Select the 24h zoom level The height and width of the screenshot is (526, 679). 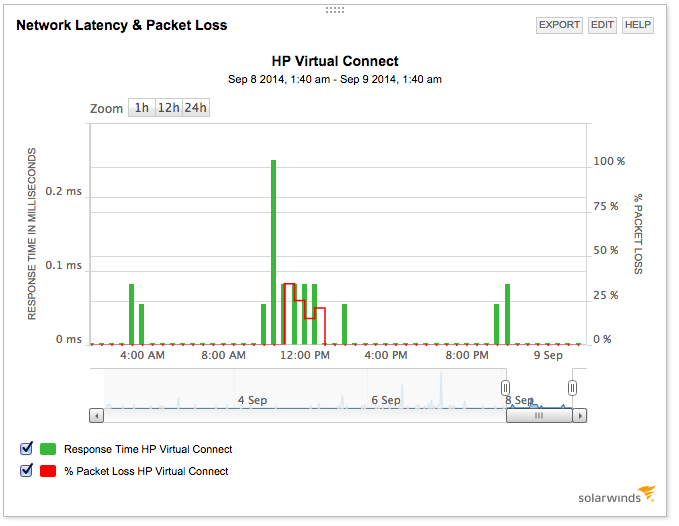pyautogui.click(x=196, y=108)
